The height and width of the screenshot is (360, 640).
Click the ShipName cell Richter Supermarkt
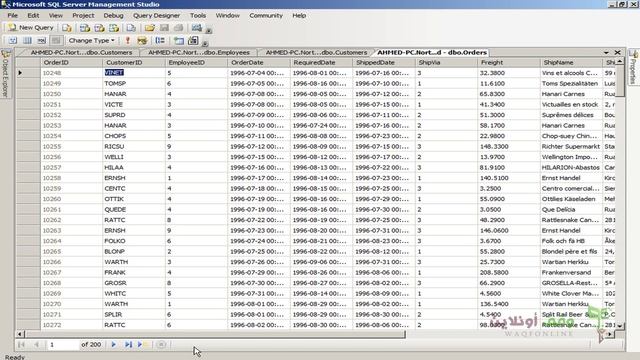tap(571, 146)
